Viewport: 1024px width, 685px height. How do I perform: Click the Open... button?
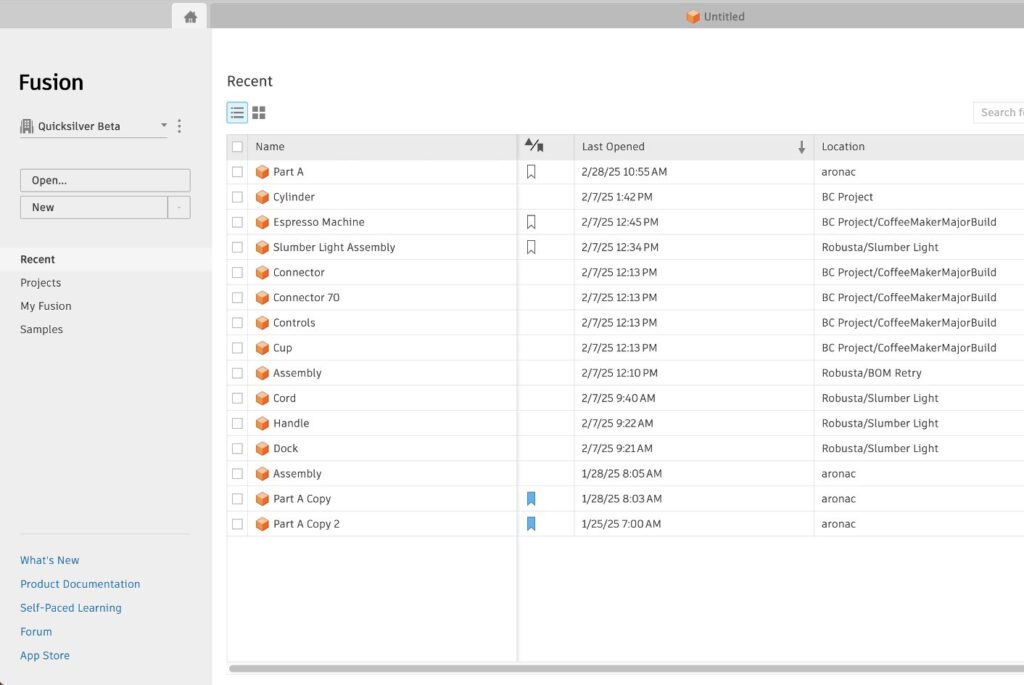click(105, 180)
